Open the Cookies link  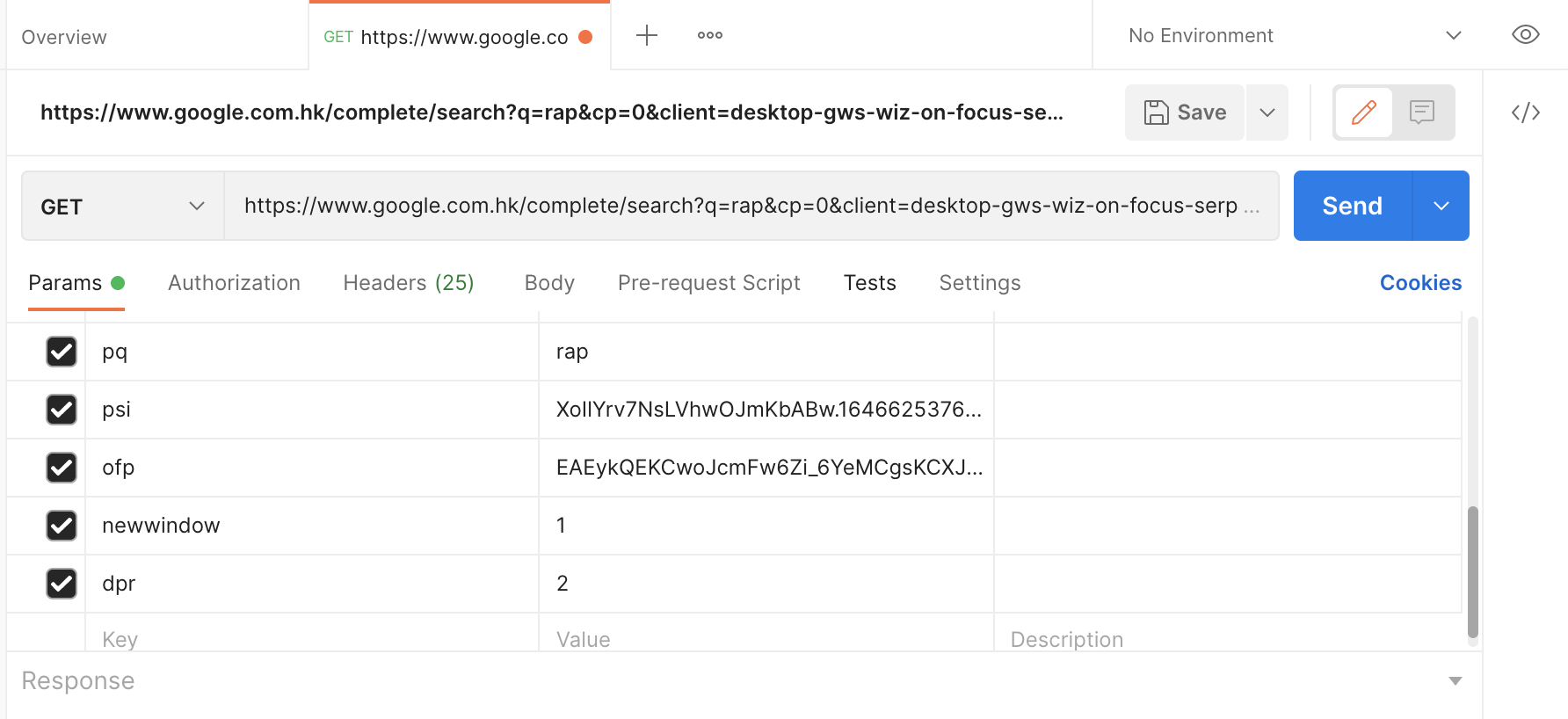pyautogui.click(x=1420, y=283)
